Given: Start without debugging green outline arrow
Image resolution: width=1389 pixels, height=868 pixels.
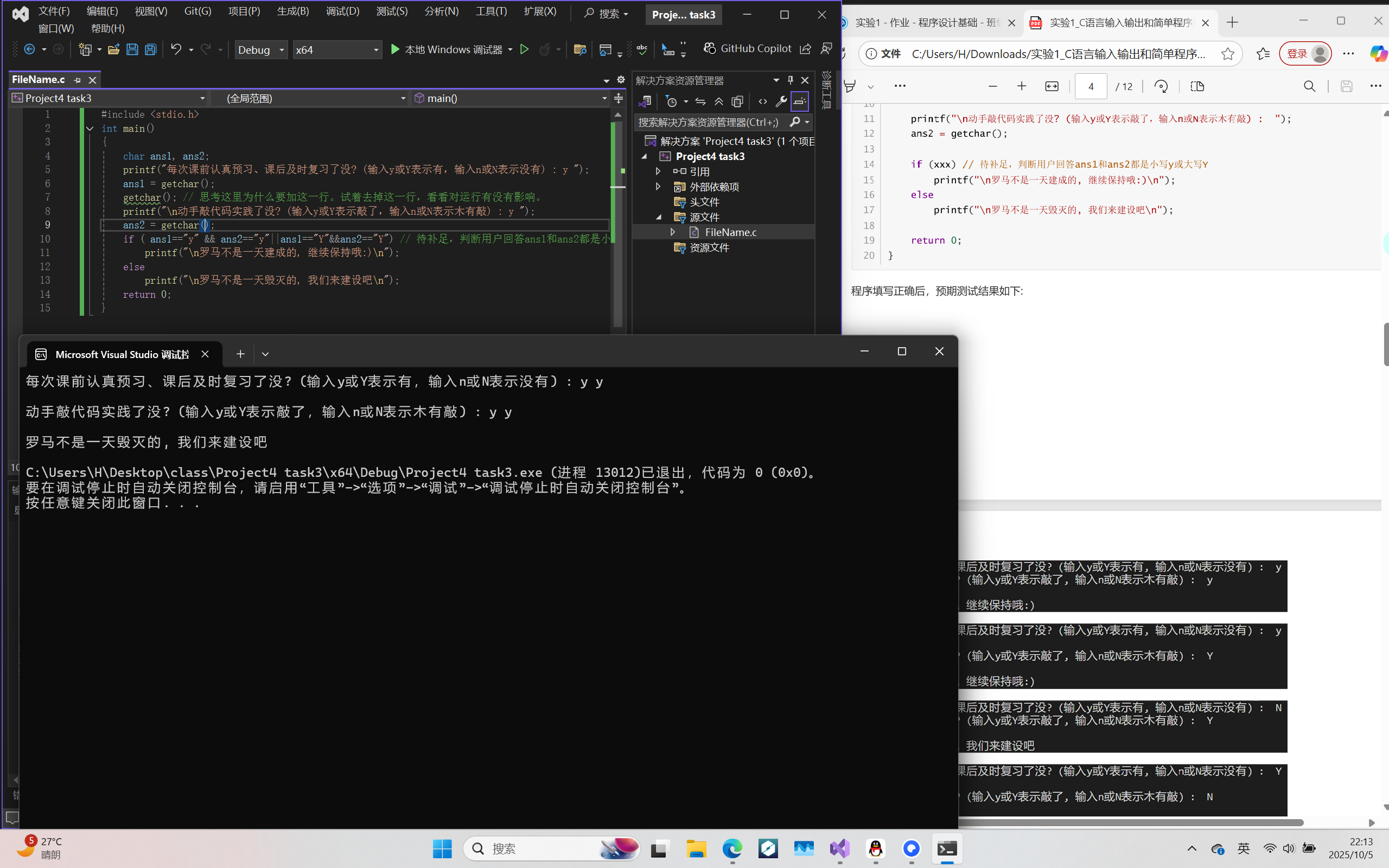Looking at the screenshot, I should [524, 49].
